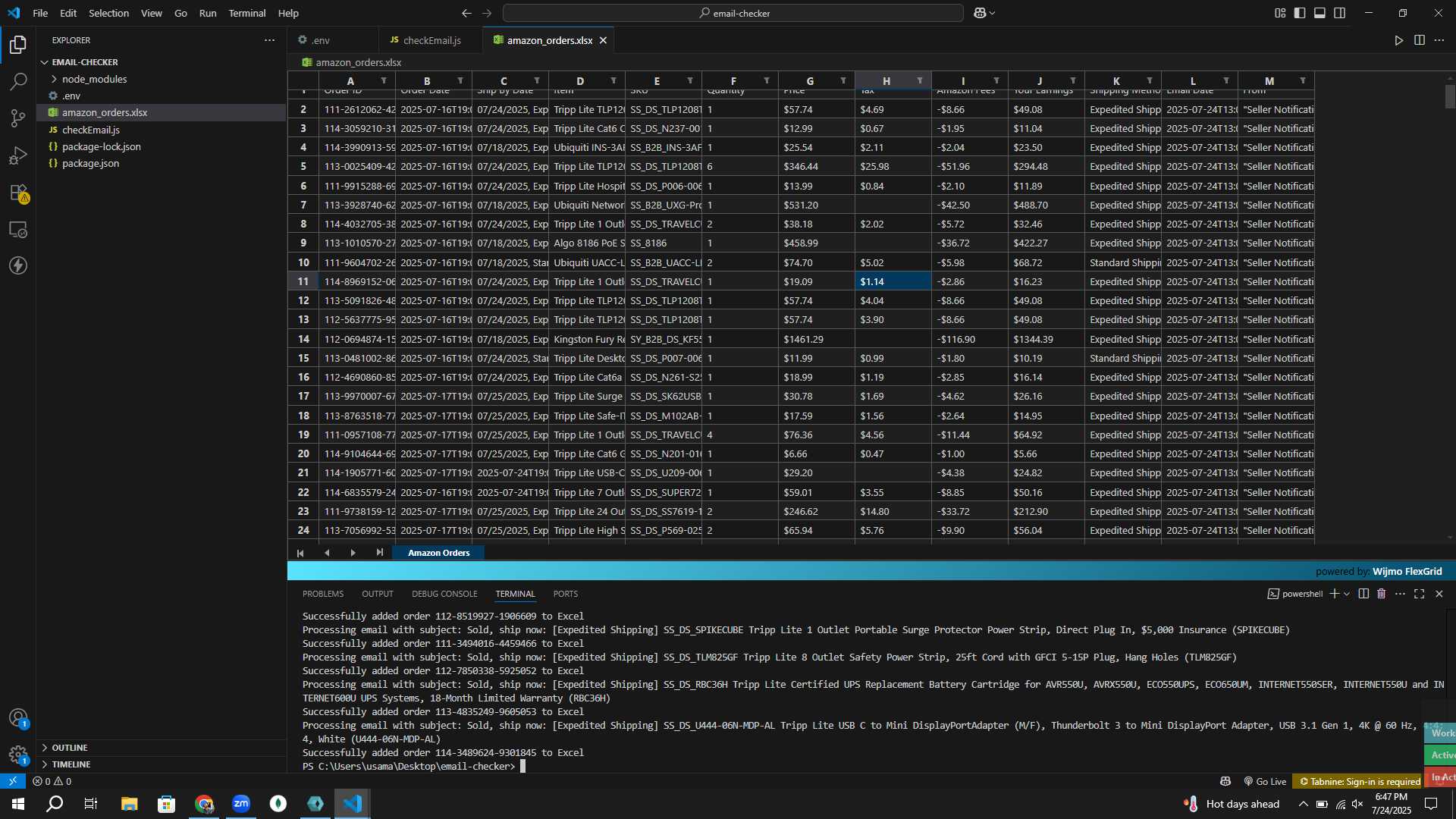1456x819 pixels.
Task: Create a new terminal with plus button
Action: (1335, 594)
